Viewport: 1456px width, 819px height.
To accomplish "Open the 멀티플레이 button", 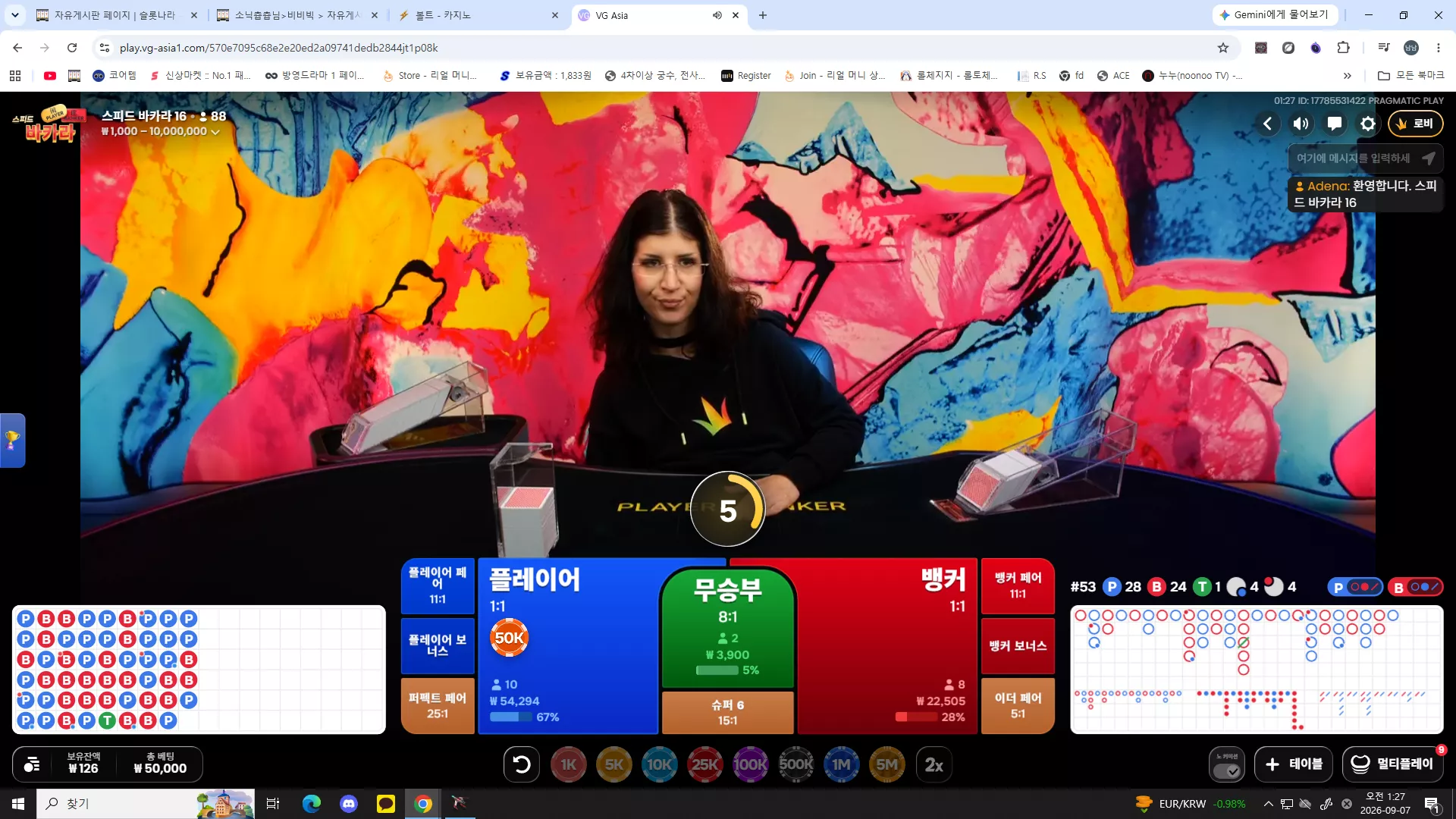I will pyautogui.click(x=1392, y=764).
